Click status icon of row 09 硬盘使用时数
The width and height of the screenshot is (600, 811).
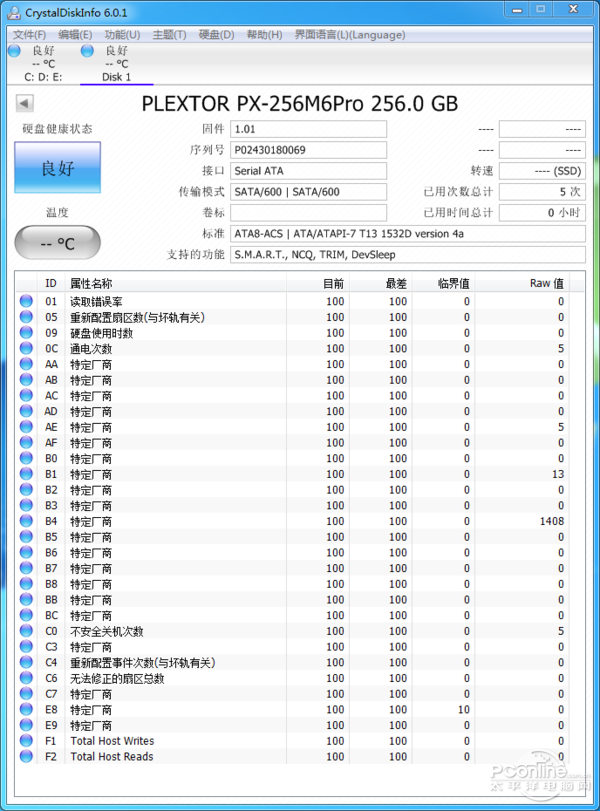point(26,333)
